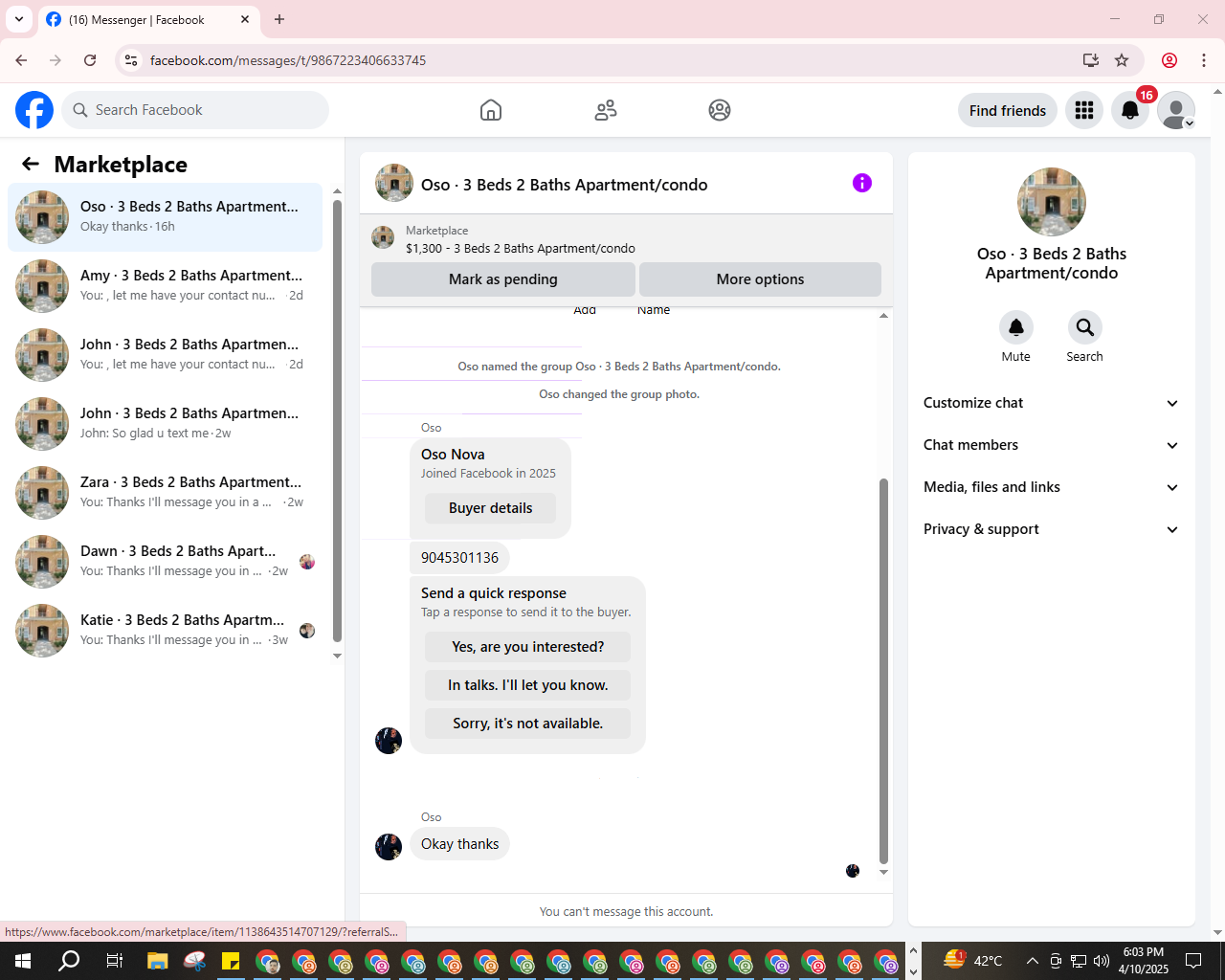Click More options button
This screenshot has height=980, width=1225.
point(760,279)
